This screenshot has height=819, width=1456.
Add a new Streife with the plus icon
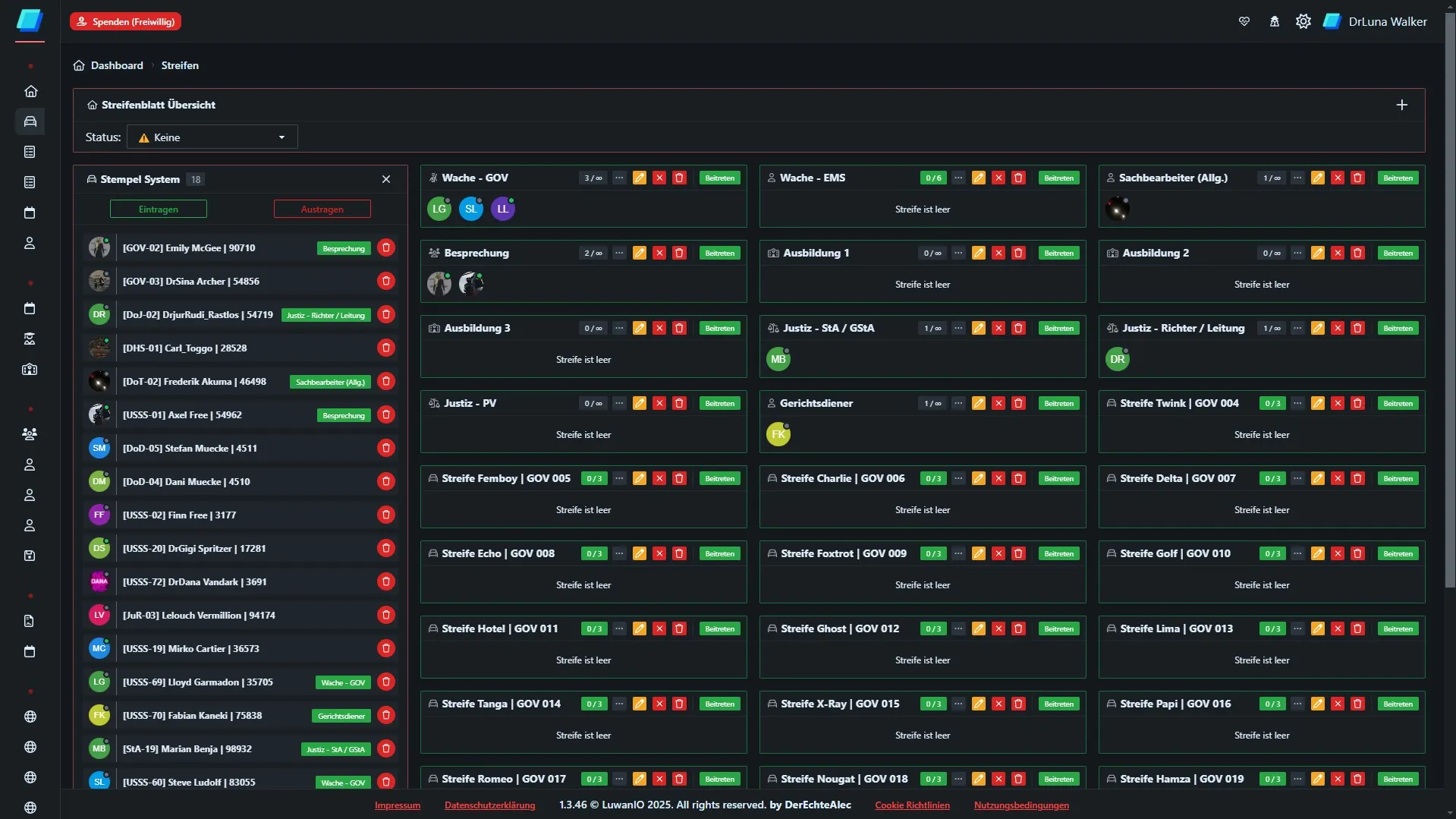click(1401, 105)
